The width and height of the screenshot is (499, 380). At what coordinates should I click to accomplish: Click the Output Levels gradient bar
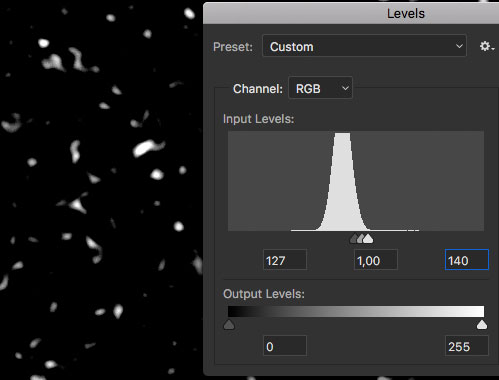[356, 311]
